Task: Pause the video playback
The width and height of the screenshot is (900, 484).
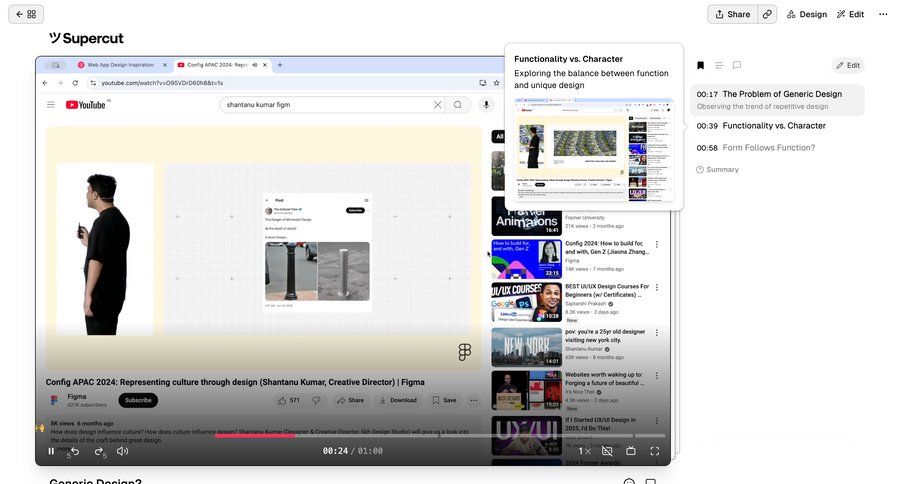Action: pyautogui.click(x=51, y=451)
